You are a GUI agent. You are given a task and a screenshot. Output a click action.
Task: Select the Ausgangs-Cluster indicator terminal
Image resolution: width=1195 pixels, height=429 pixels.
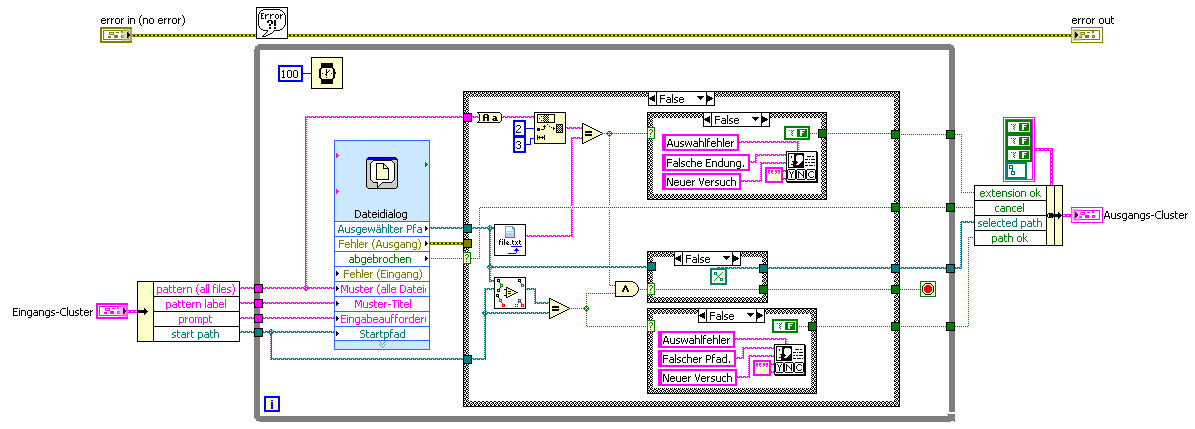point(1086,216)
